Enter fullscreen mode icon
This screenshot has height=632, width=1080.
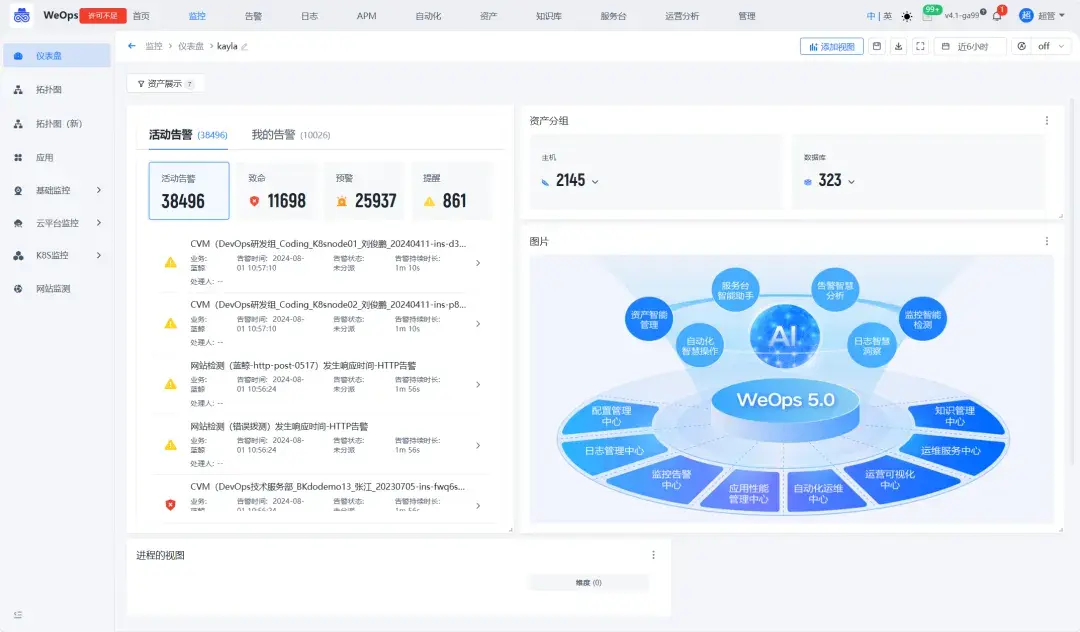(x=920, y=46)
